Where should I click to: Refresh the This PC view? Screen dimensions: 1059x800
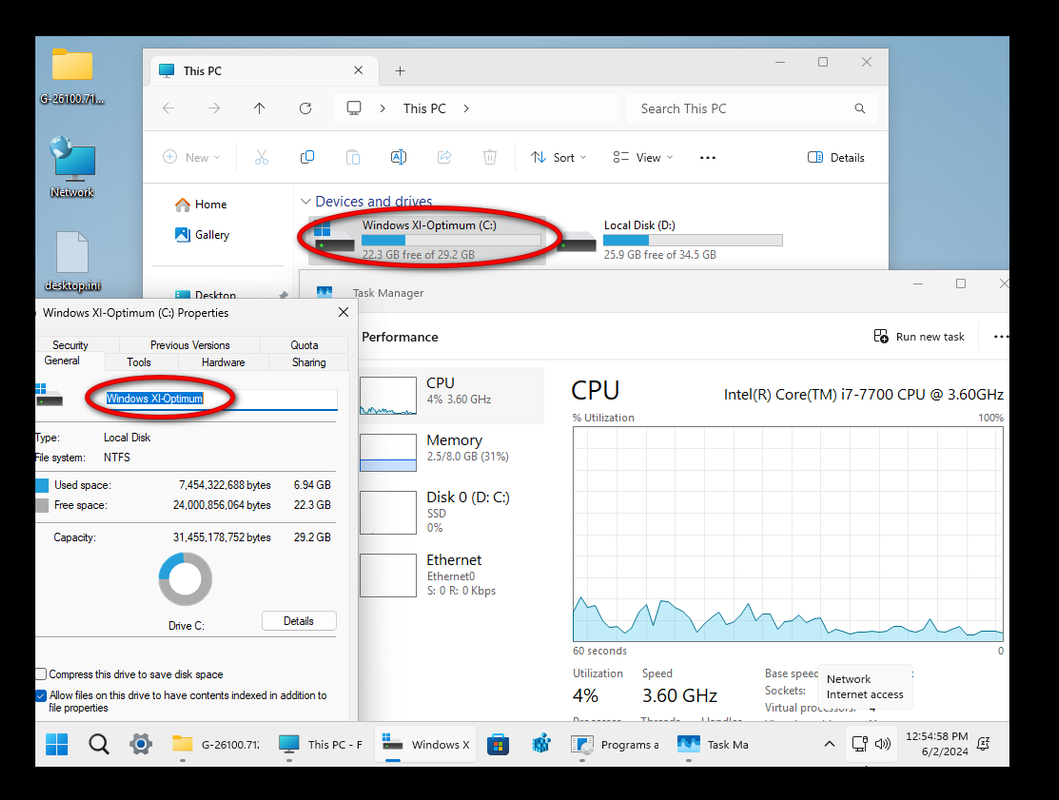coord(305,108)
